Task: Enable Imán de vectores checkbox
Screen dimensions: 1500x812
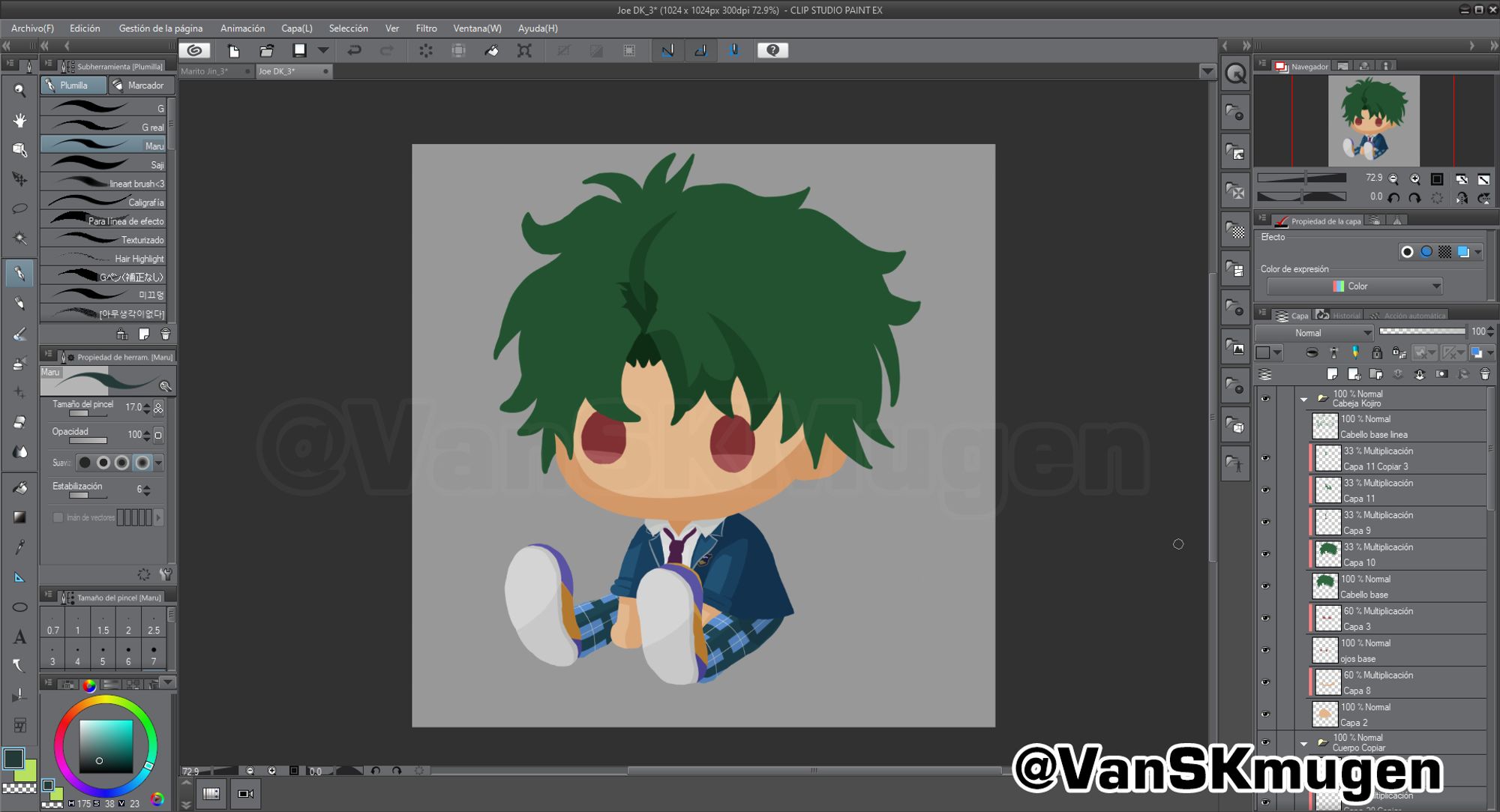Action: (x=58, y=517)
